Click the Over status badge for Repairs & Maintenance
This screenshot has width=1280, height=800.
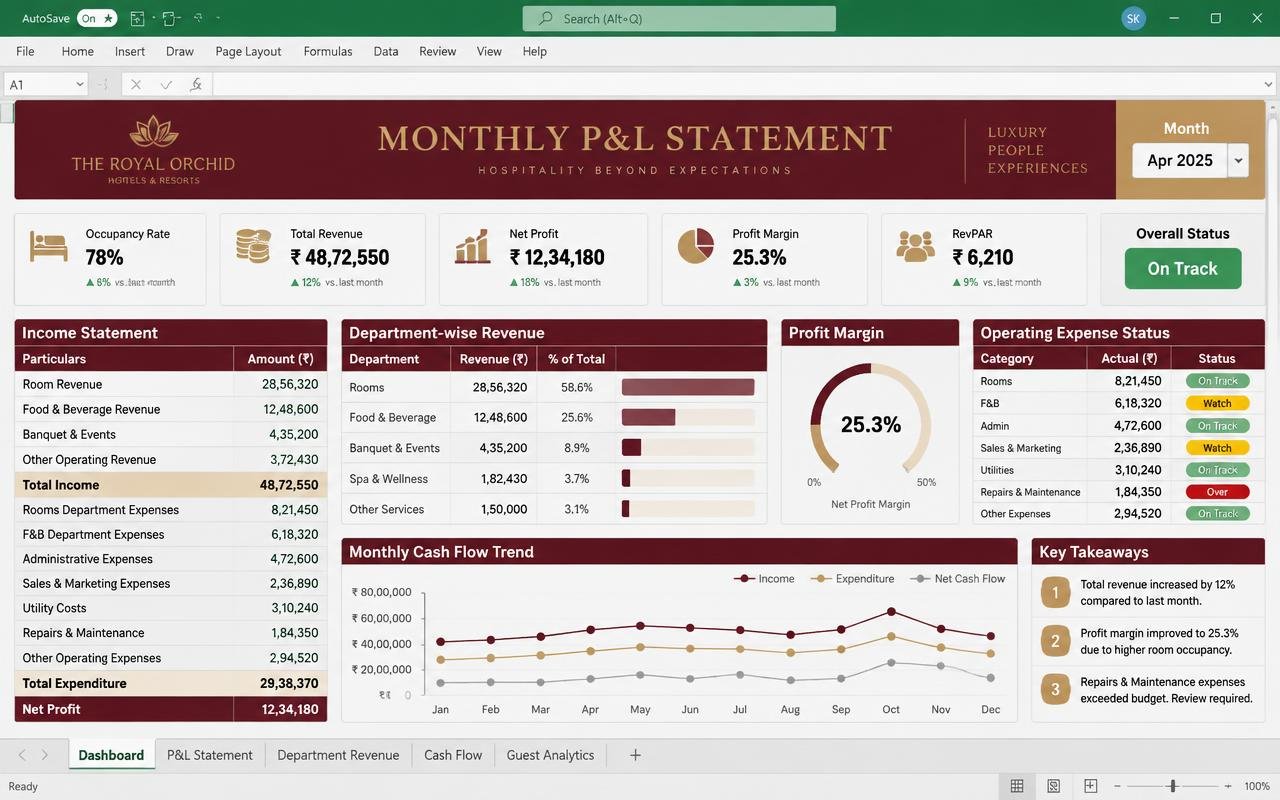[1217, 492]
